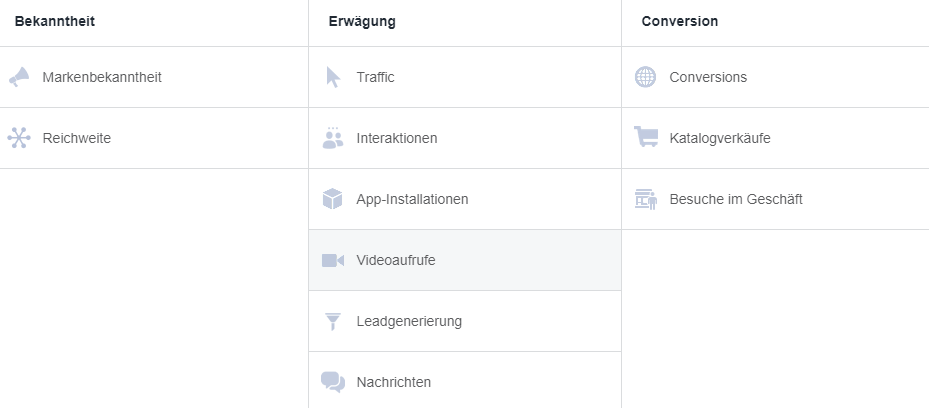This screenshot has width=929, height=408.
Task: Pick the Interaktionen objective
Action: click(x=397, y=138)
